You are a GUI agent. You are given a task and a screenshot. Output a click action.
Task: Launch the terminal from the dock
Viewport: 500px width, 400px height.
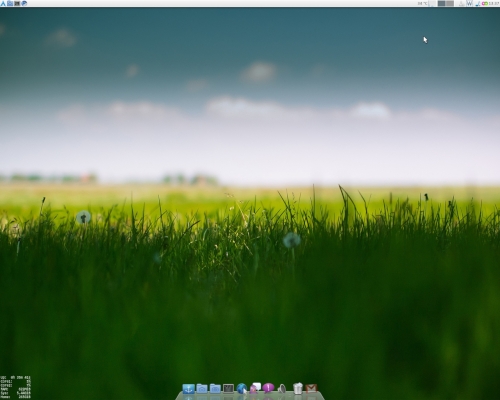[228, 388]
